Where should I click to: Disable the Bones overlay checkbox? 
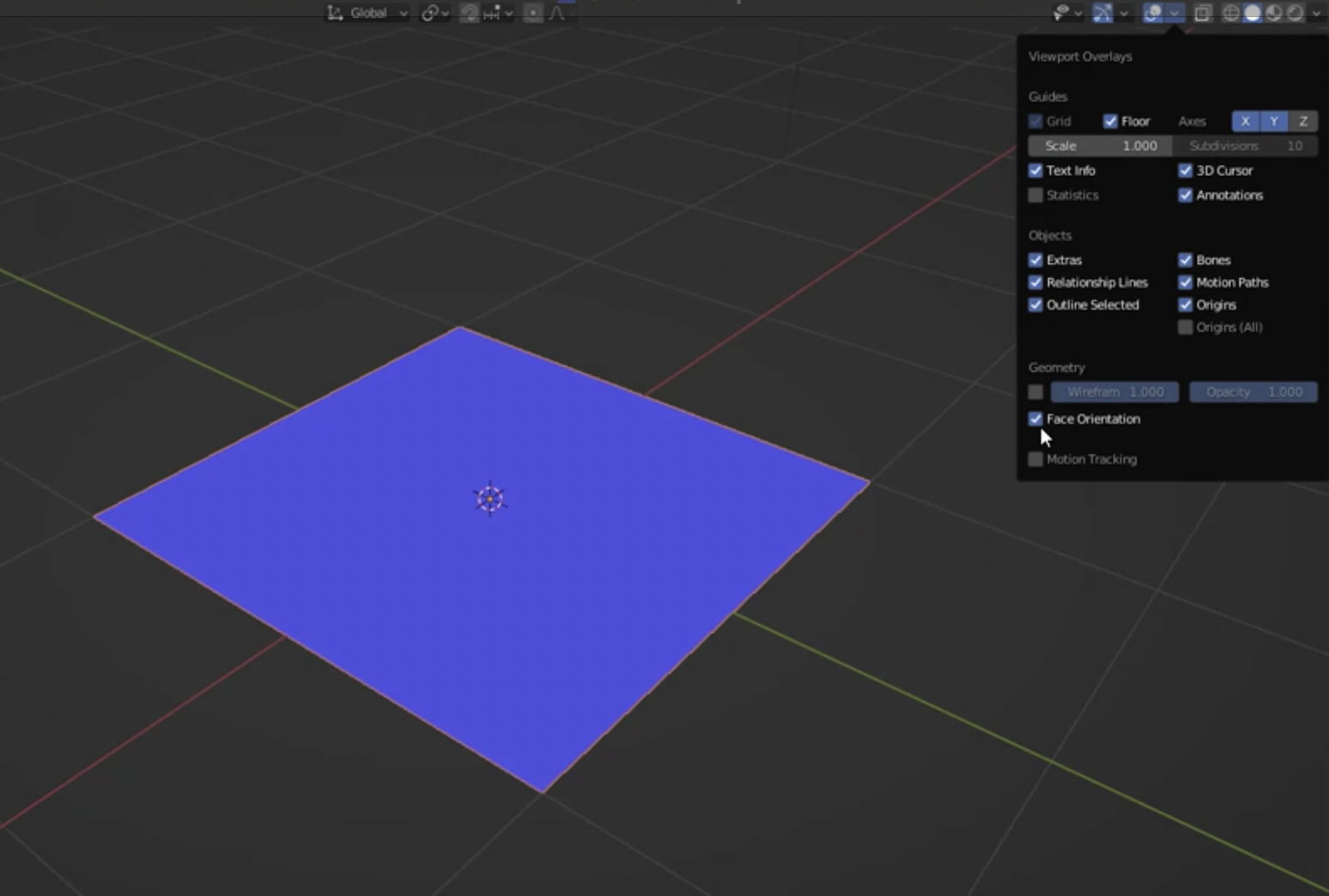click(1186, 260)
